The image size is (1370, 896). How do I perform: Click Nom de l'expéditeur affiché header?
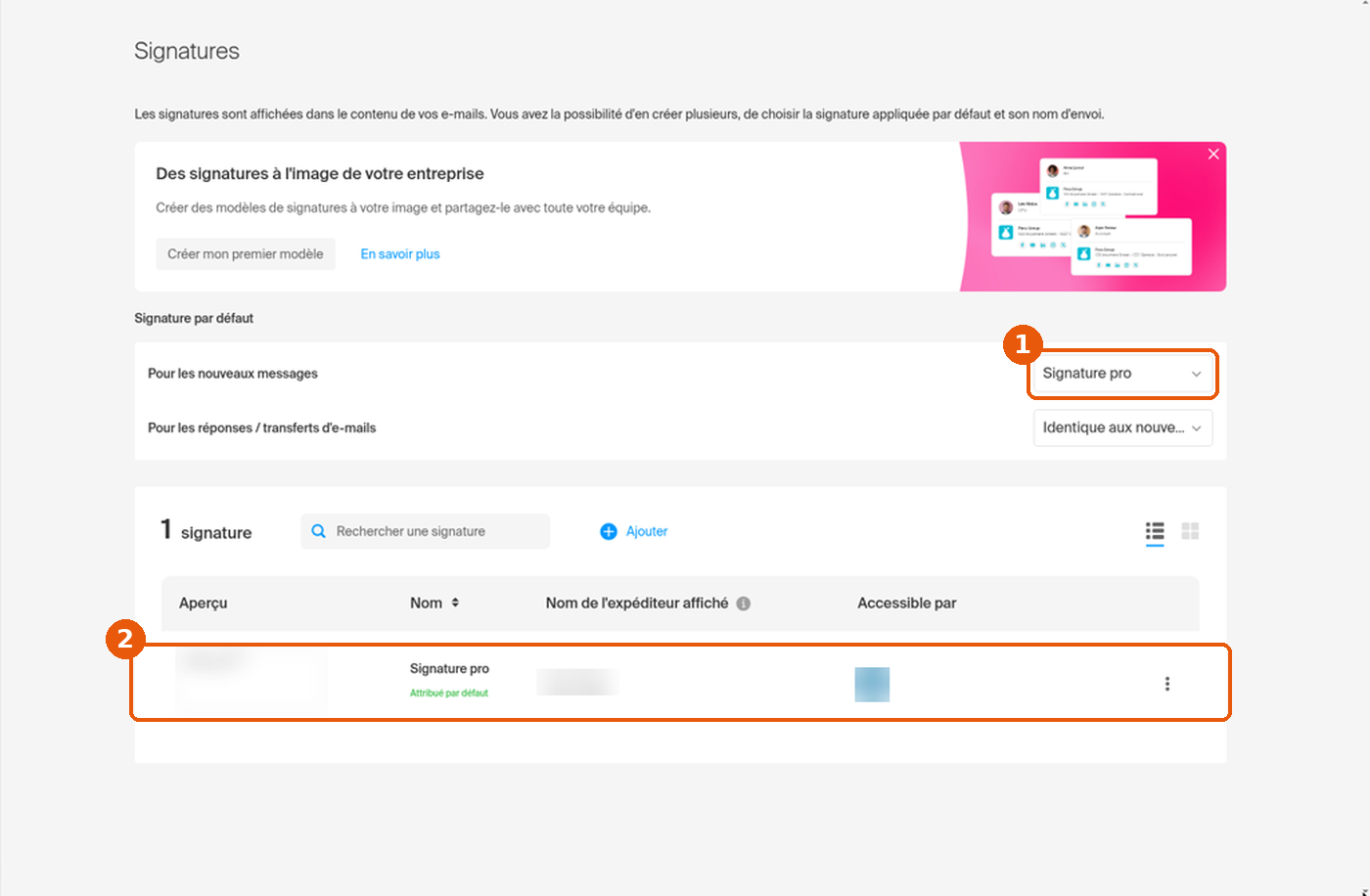click(x=637, y=604)
